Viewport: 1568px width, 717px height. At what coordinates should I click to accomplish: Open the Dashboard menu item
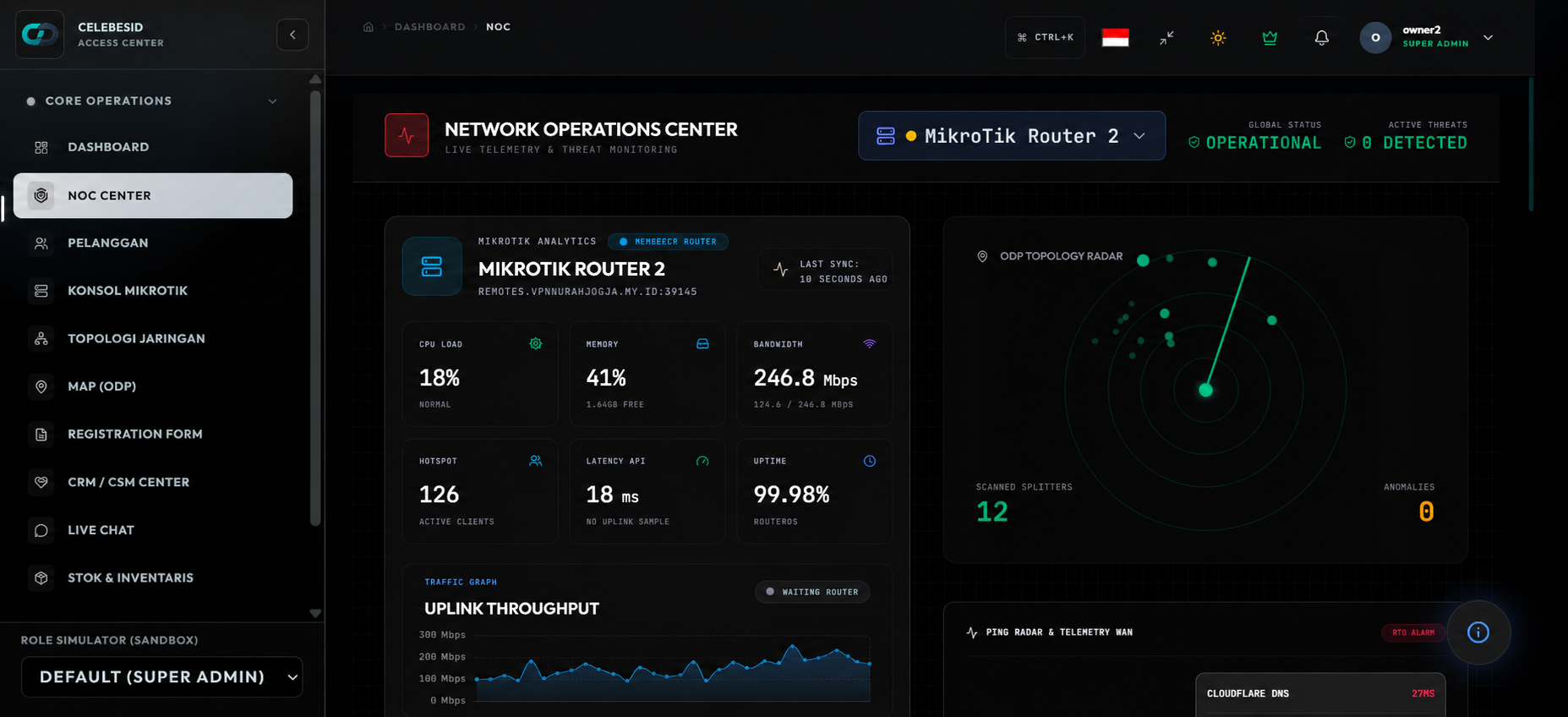(x=153, y=147)
